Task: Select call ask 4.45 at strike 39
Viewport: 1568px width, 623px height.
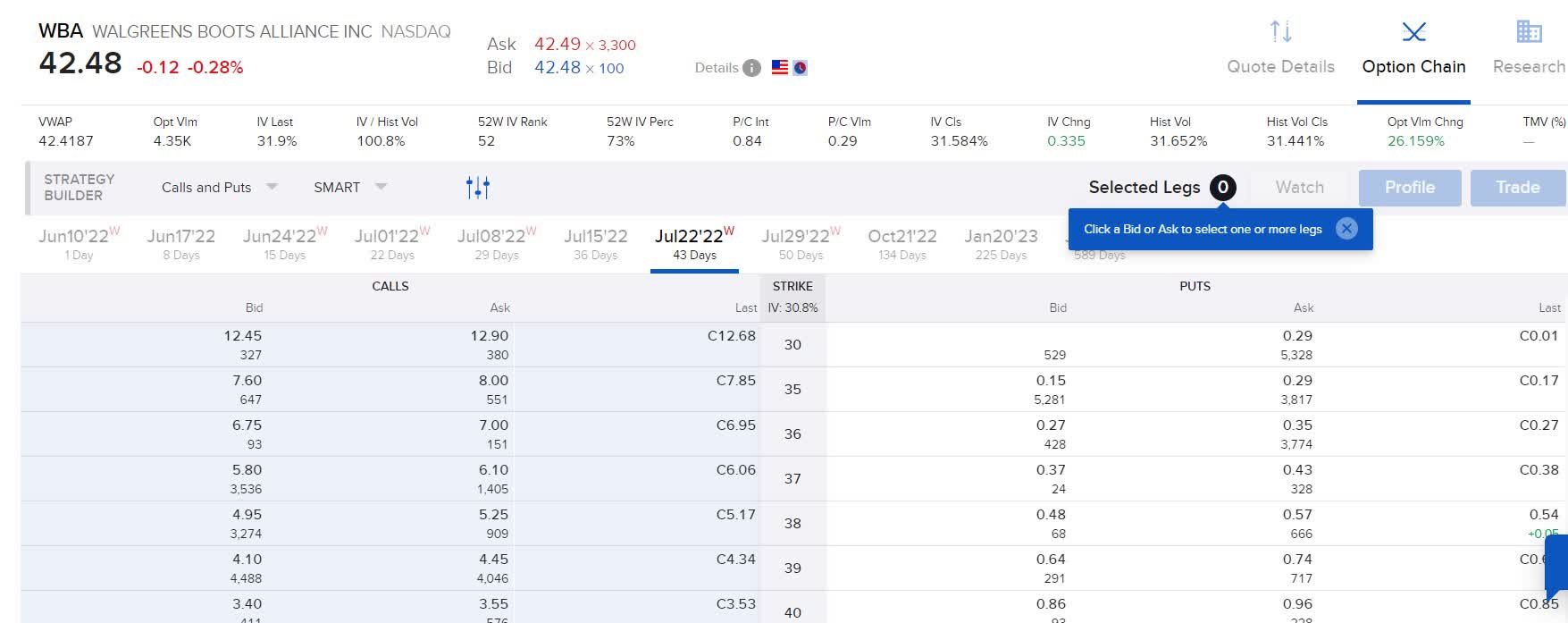Action: coord(493,560)
